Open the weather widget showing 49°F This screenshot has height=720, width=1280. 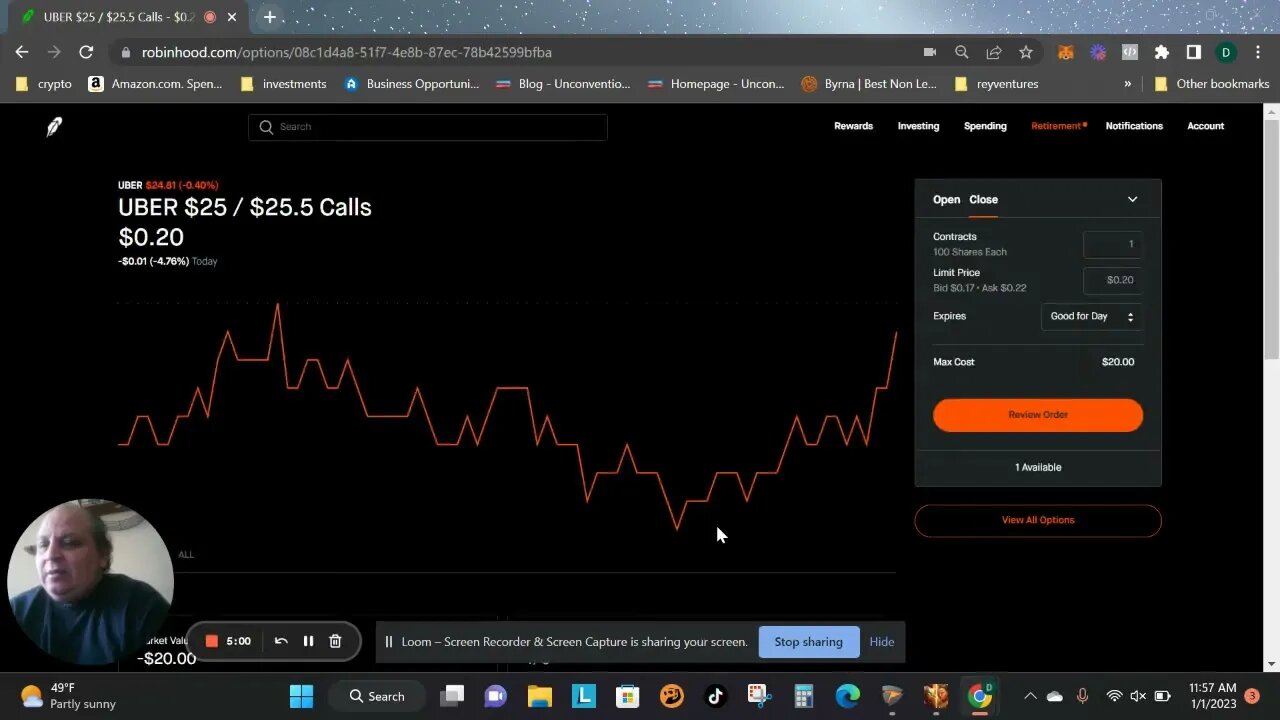pos(68,696)
